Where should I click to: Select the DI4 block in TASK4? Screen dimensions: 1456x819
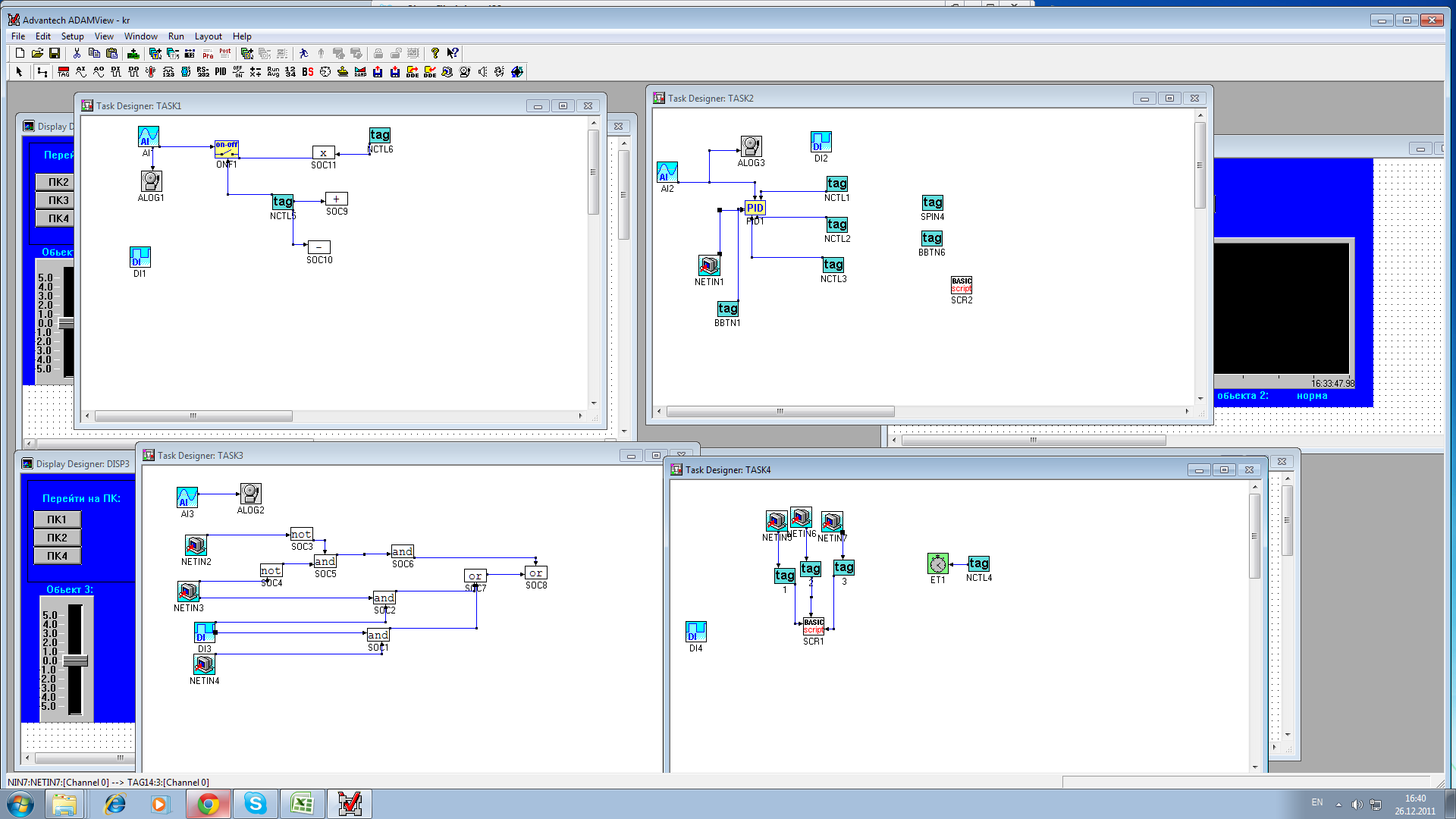696,632
